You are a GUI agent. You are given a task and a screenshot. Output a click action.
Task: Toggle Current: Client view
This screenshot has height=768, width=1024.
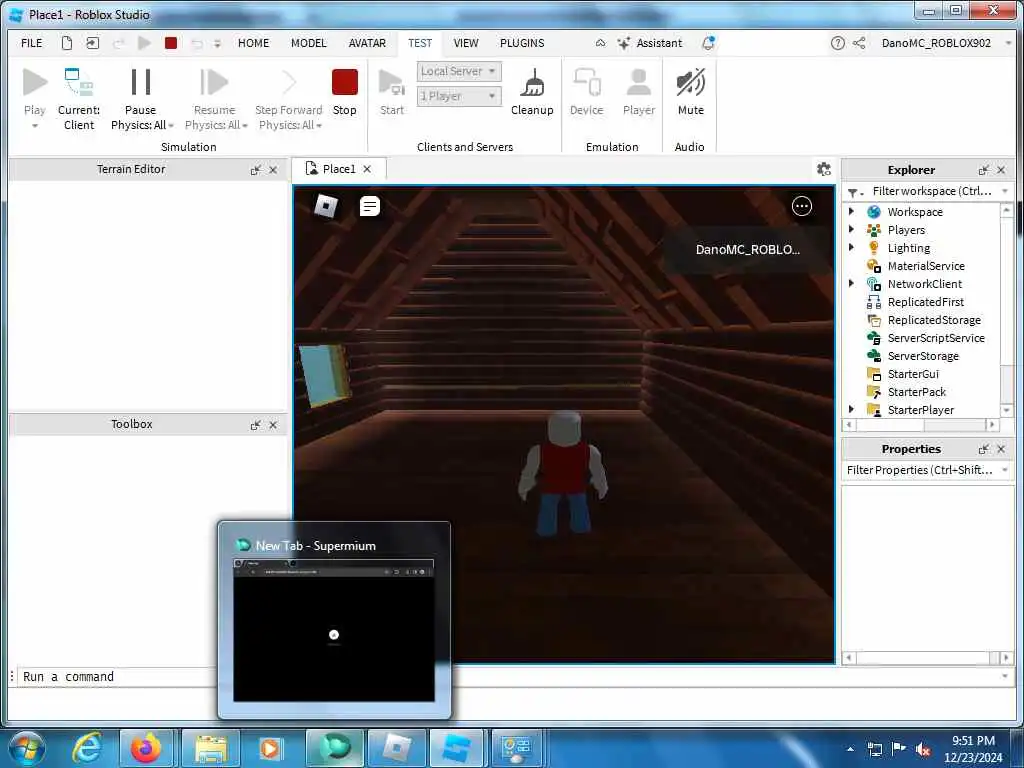(78, 98)
